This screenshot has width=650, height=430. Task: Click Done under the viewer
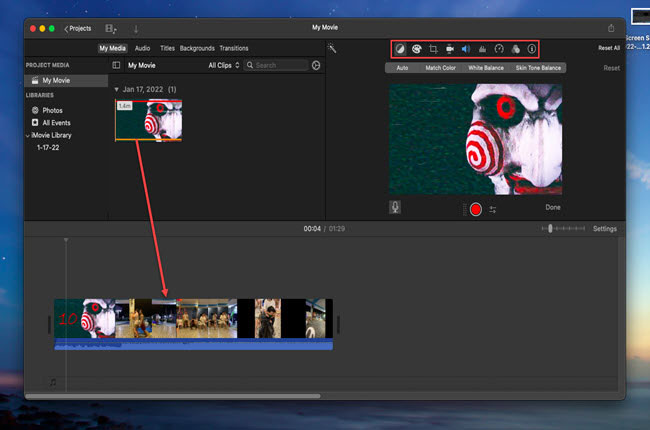553,207
